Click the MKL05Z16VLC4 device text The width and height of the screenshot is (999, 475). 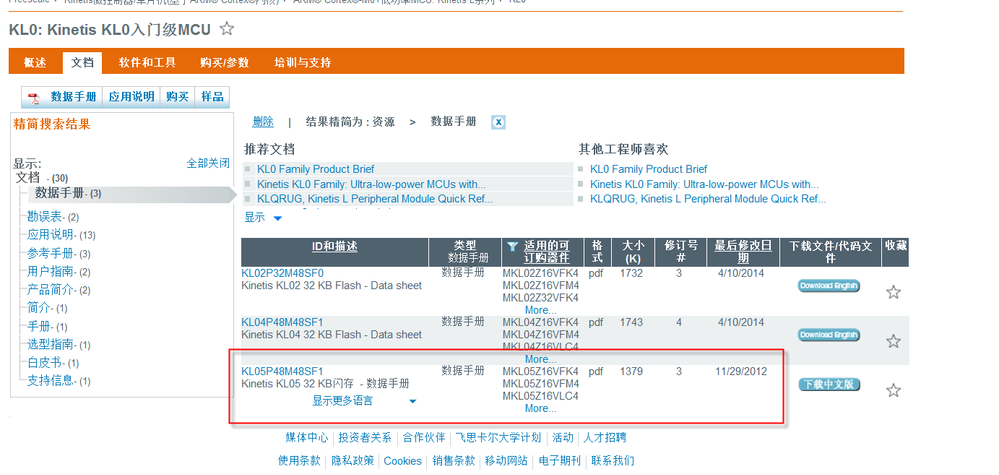(x=540, y=396)
